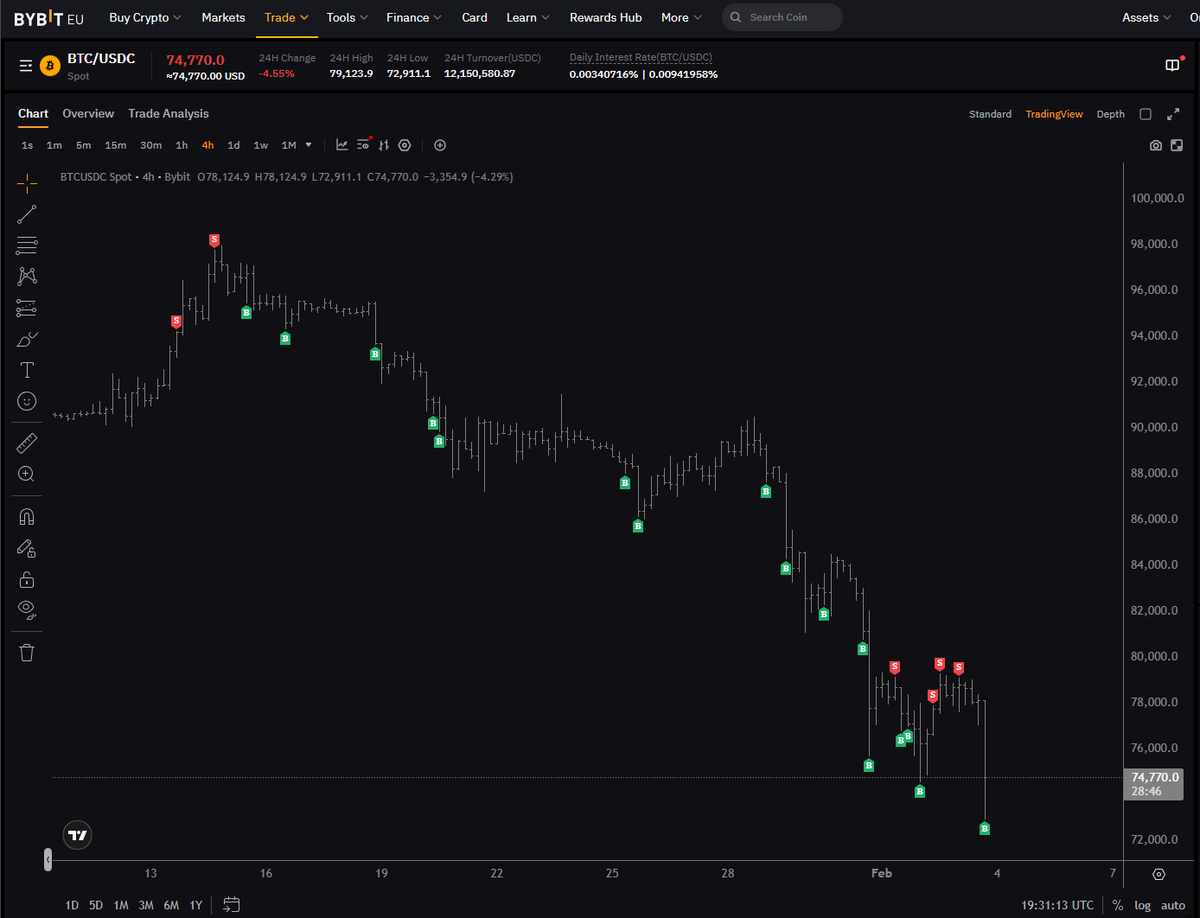Expand the Trade dropdown menu
The width and height of the screenshot is (1200, 918).
tap(287, 17)
